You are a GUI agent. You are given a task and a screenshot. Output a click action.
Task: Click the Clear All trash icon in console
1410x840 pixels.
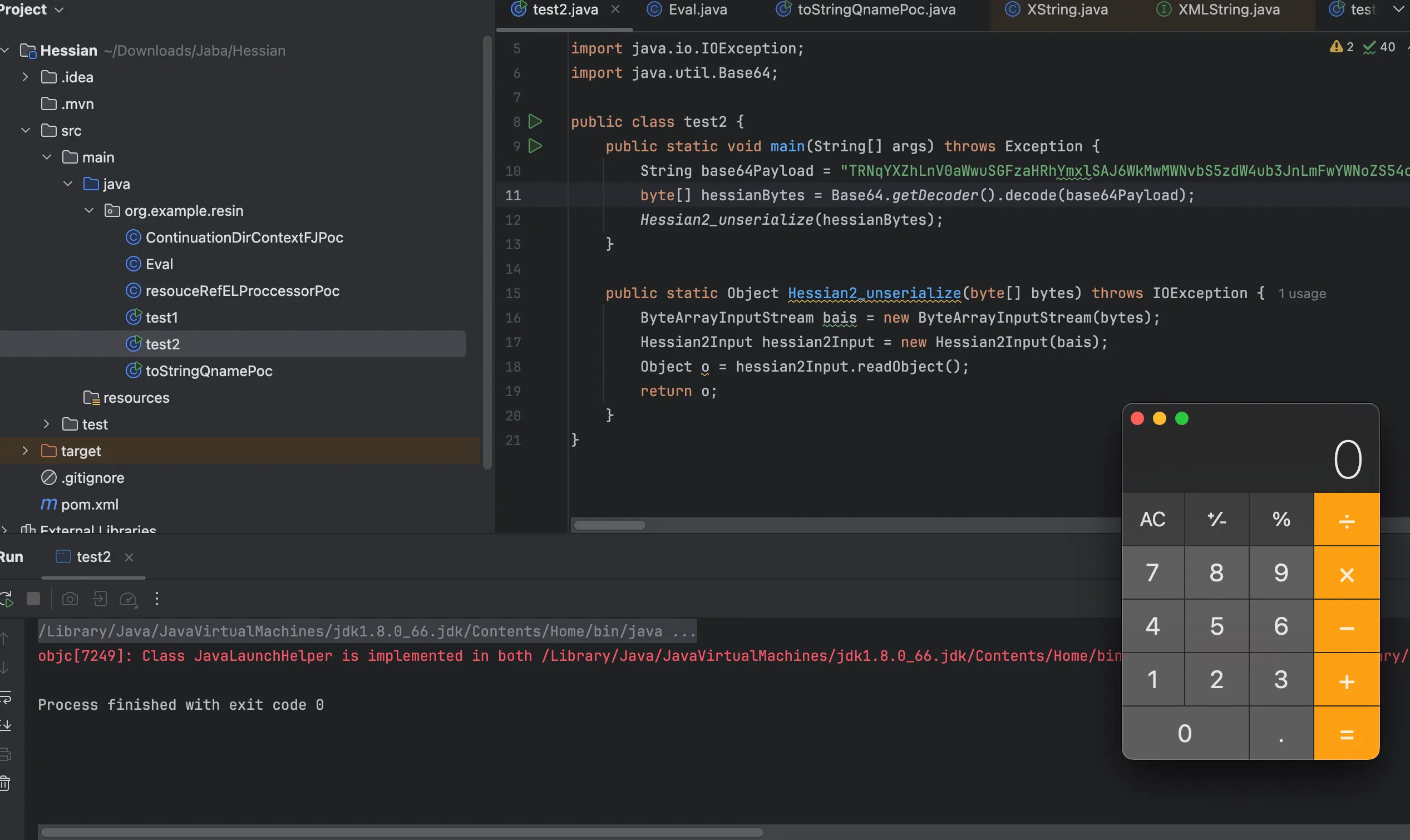click(5, 784)
